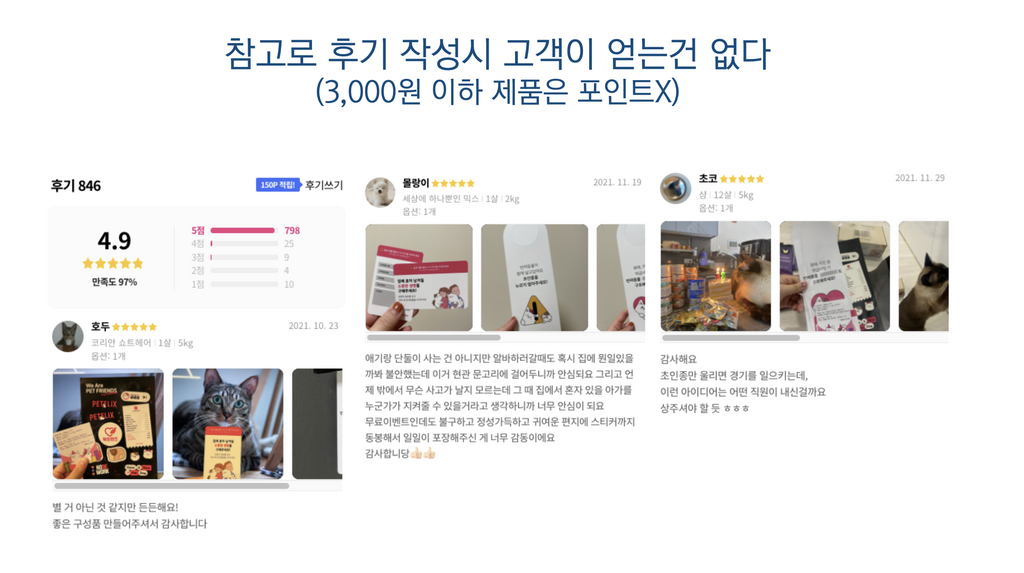Click horizontal scrollbar under 호두's photos

(172, 485)
